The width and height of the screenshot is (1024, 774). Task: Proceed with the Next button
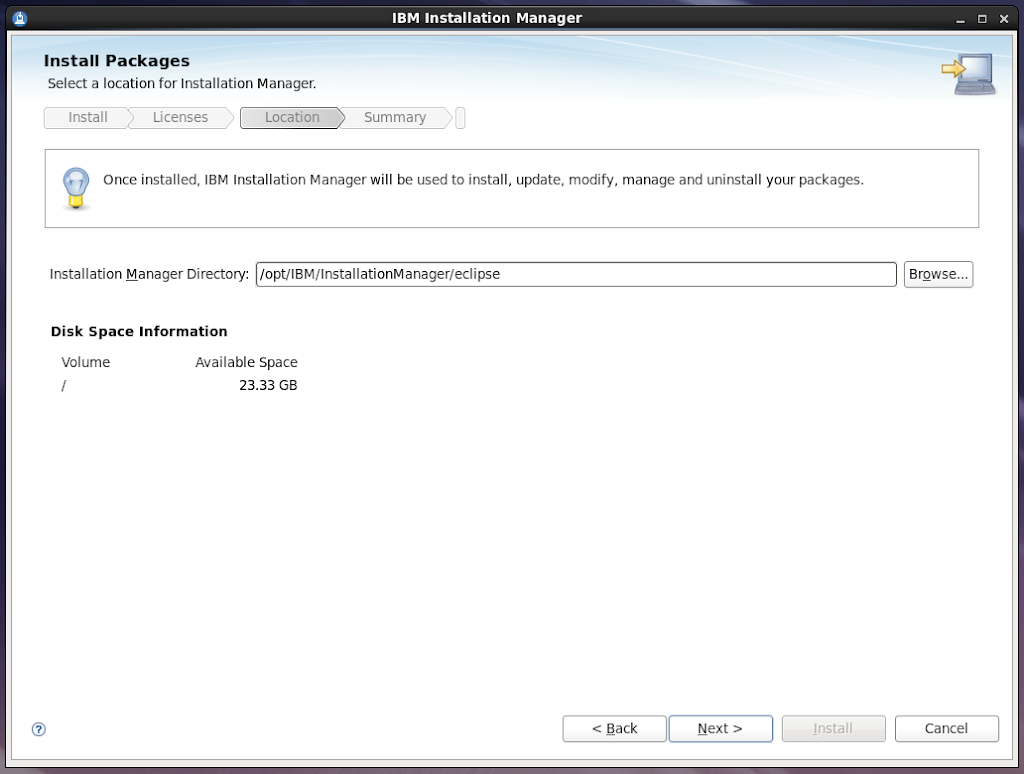(x=720, y=729)
